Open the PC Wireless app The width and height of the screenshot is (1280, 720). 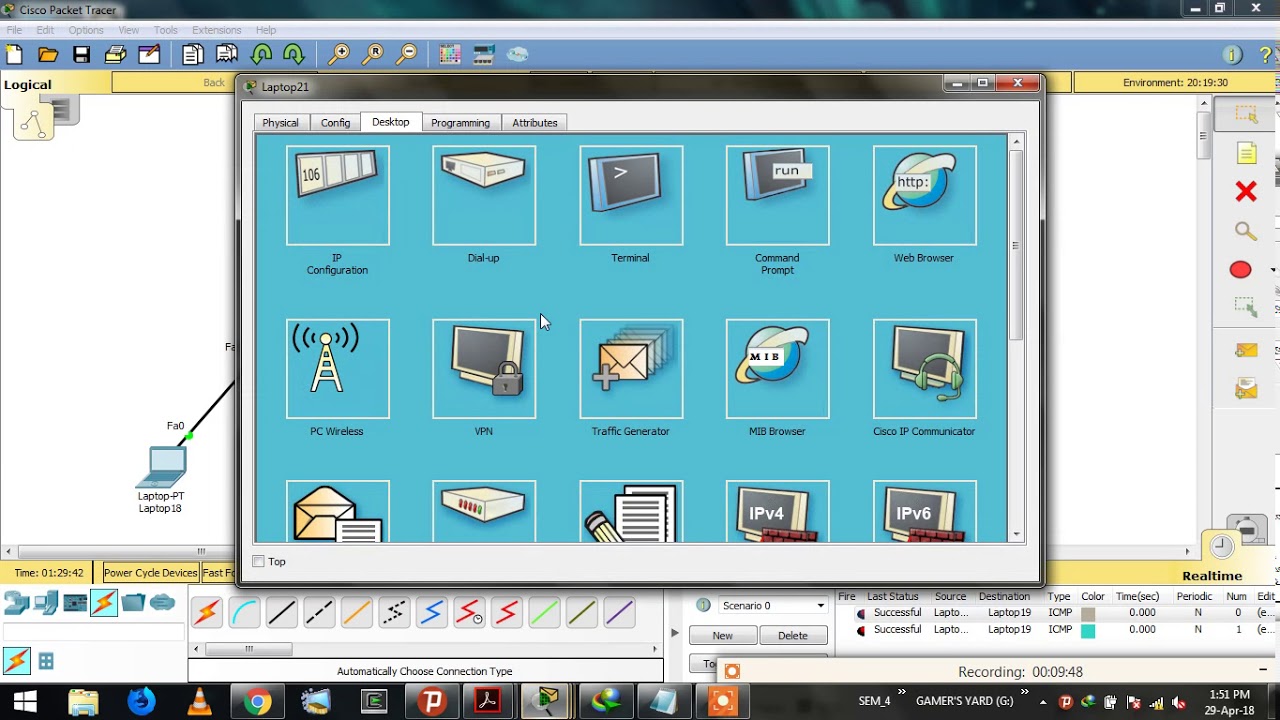(337, 369)
